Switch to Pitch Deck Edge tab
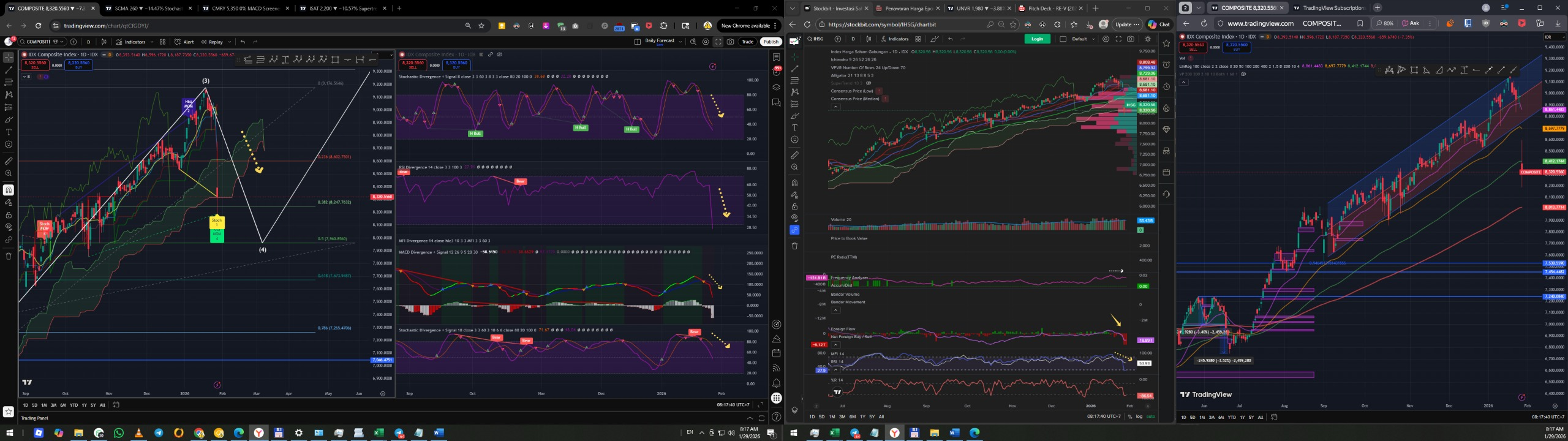 tap(1050, 8)
